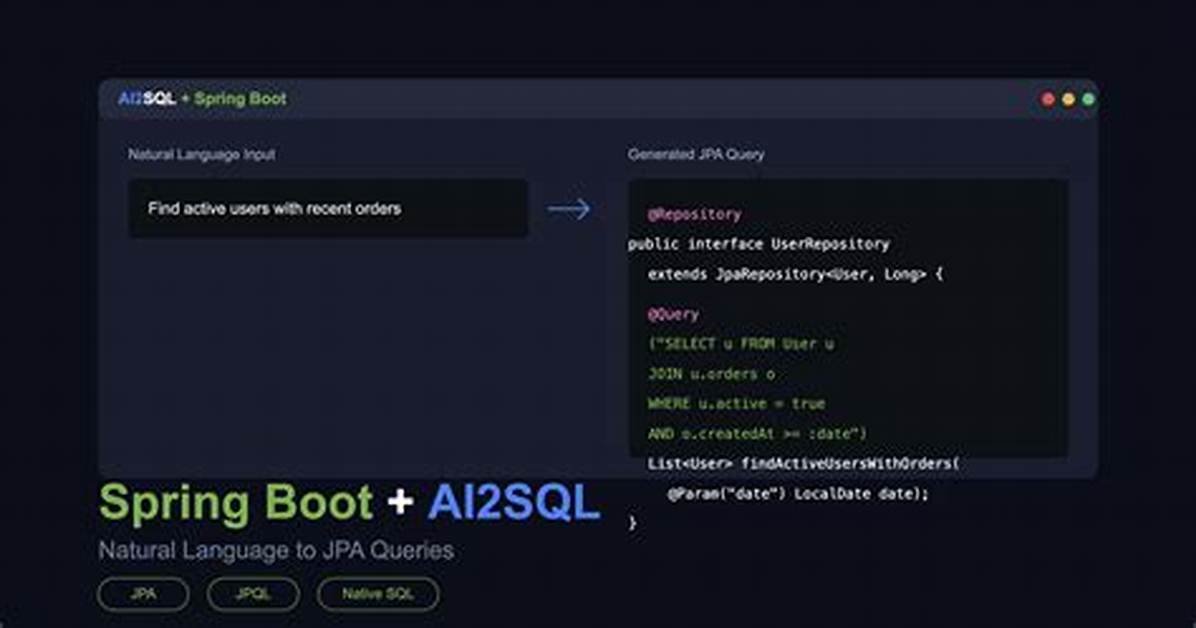Click the 'List<User> findActiveUsersWithOrders(' line
The image size is (1196, 628).
(803, 463)
